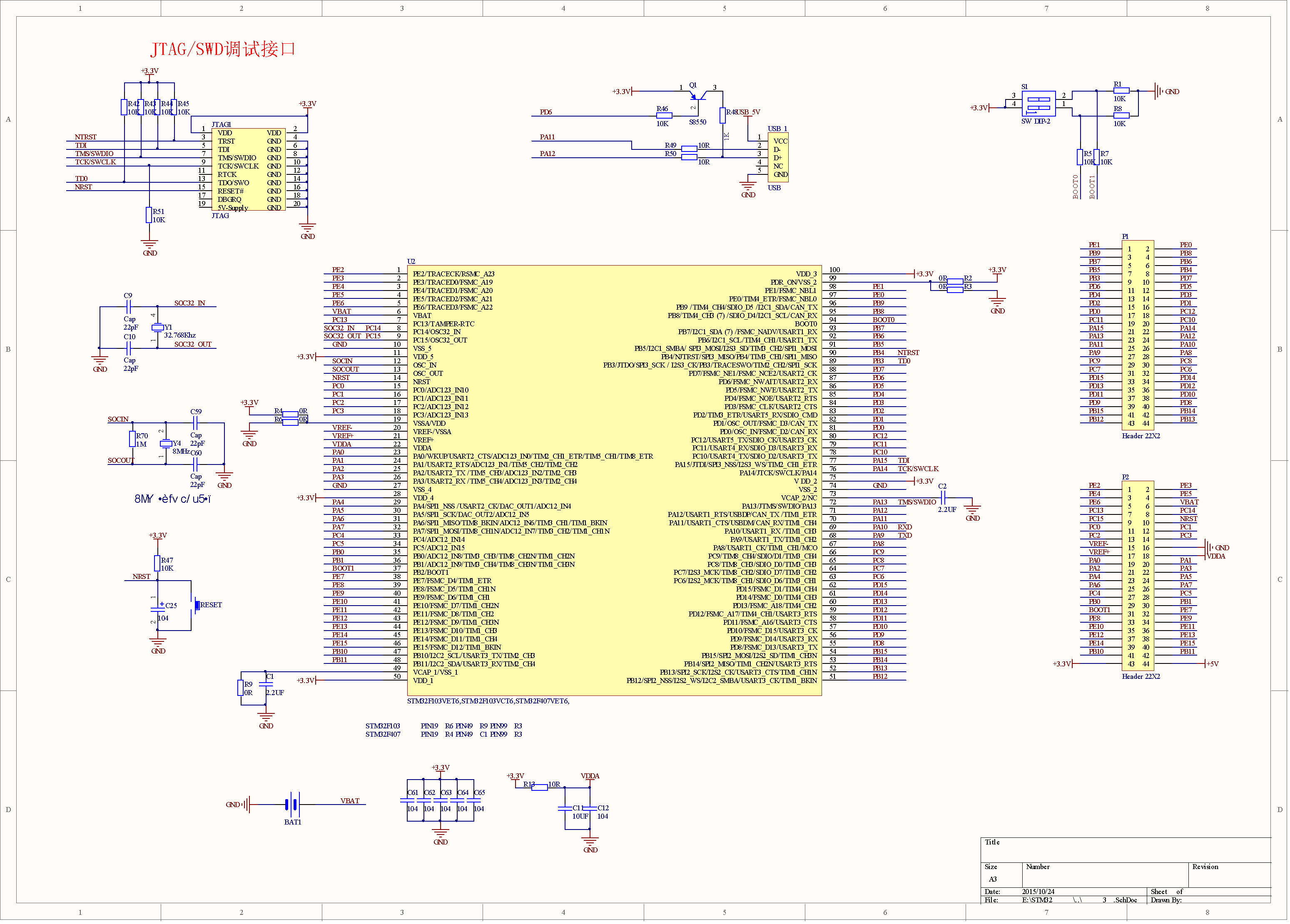This screenshot has width=1290, height=924.
Task: Select the U2 STM32 microcontroller body
Action: (614, 480)
